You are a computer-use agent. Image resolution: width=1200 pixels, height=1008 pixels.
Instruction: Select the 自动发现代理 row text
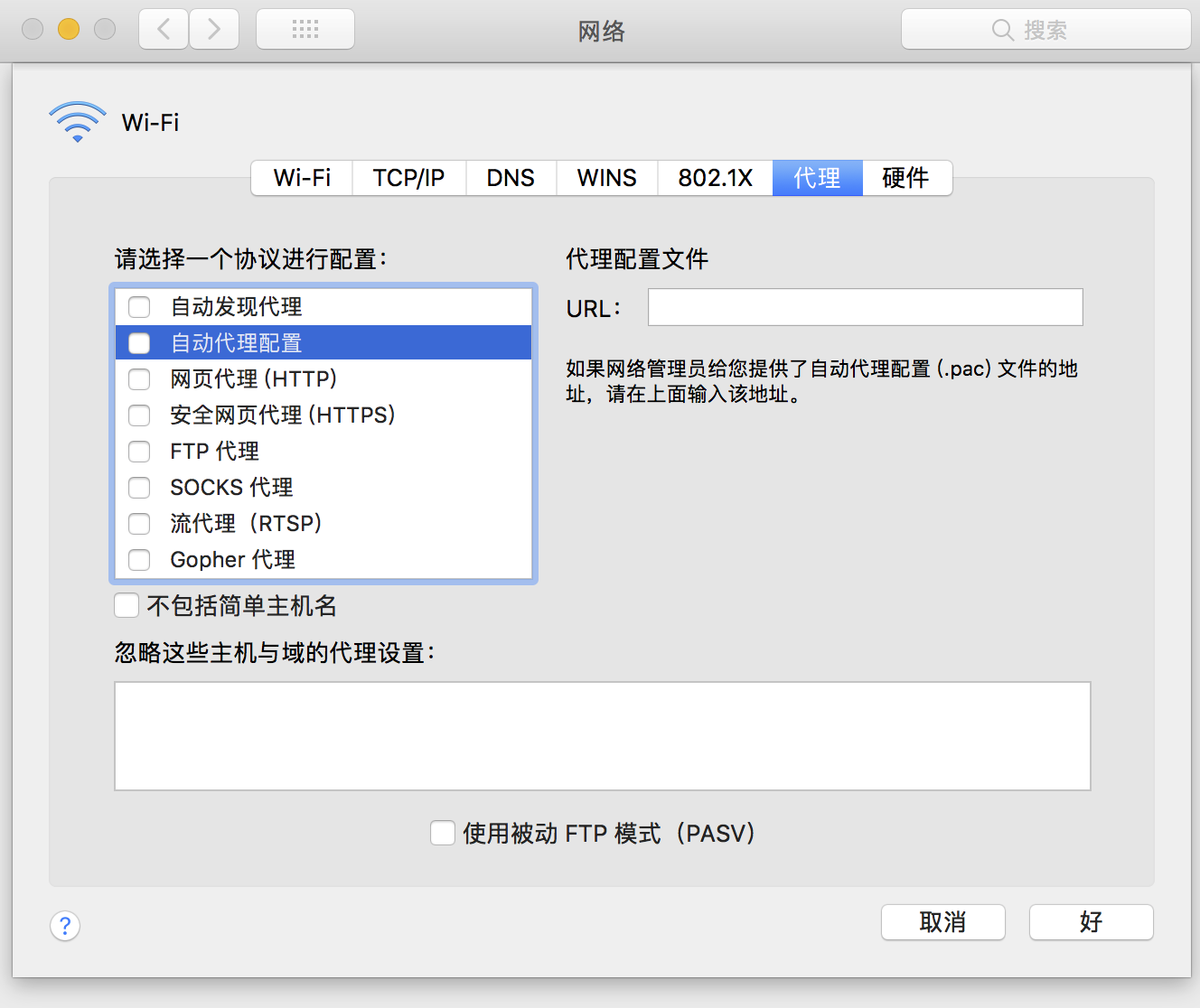[x=237, y=307]
